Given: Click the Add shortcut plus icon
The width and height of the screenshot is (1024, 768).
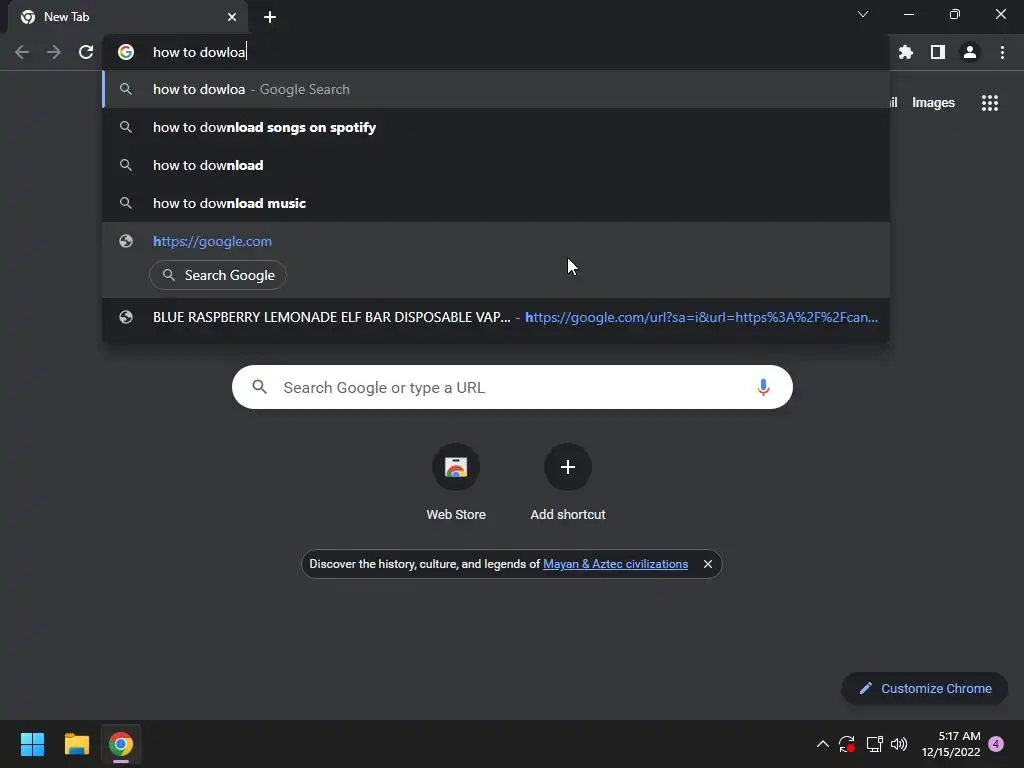Looking at the screenshot, I should pyautogui.click(x=568, y=467).
